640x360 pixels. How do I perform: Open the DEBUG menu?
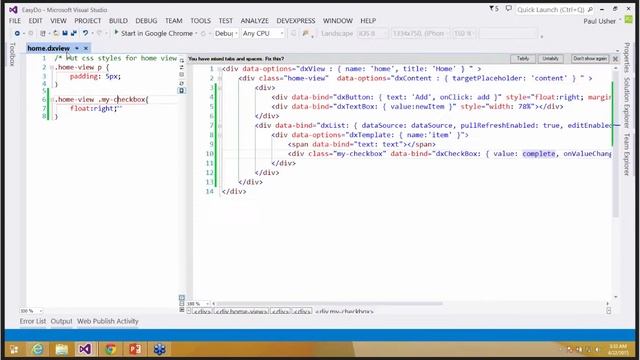point(146,21)
